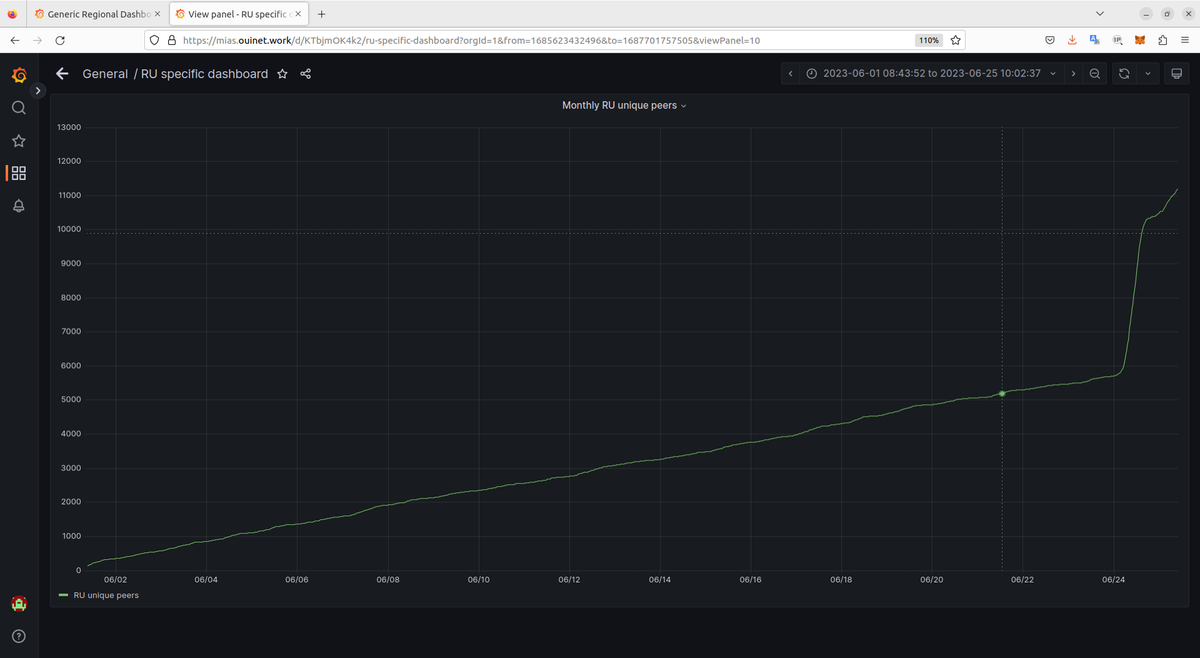
Task: Reload the current browser page
Action: pyautogui.click(x=60, y=40)
